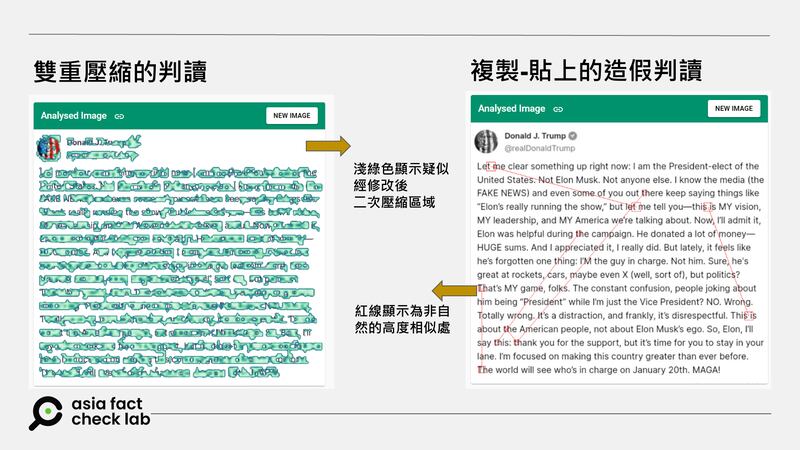Click the tweet body text with red lines
This screenshot has height=450, width=800.
[618, 268]
